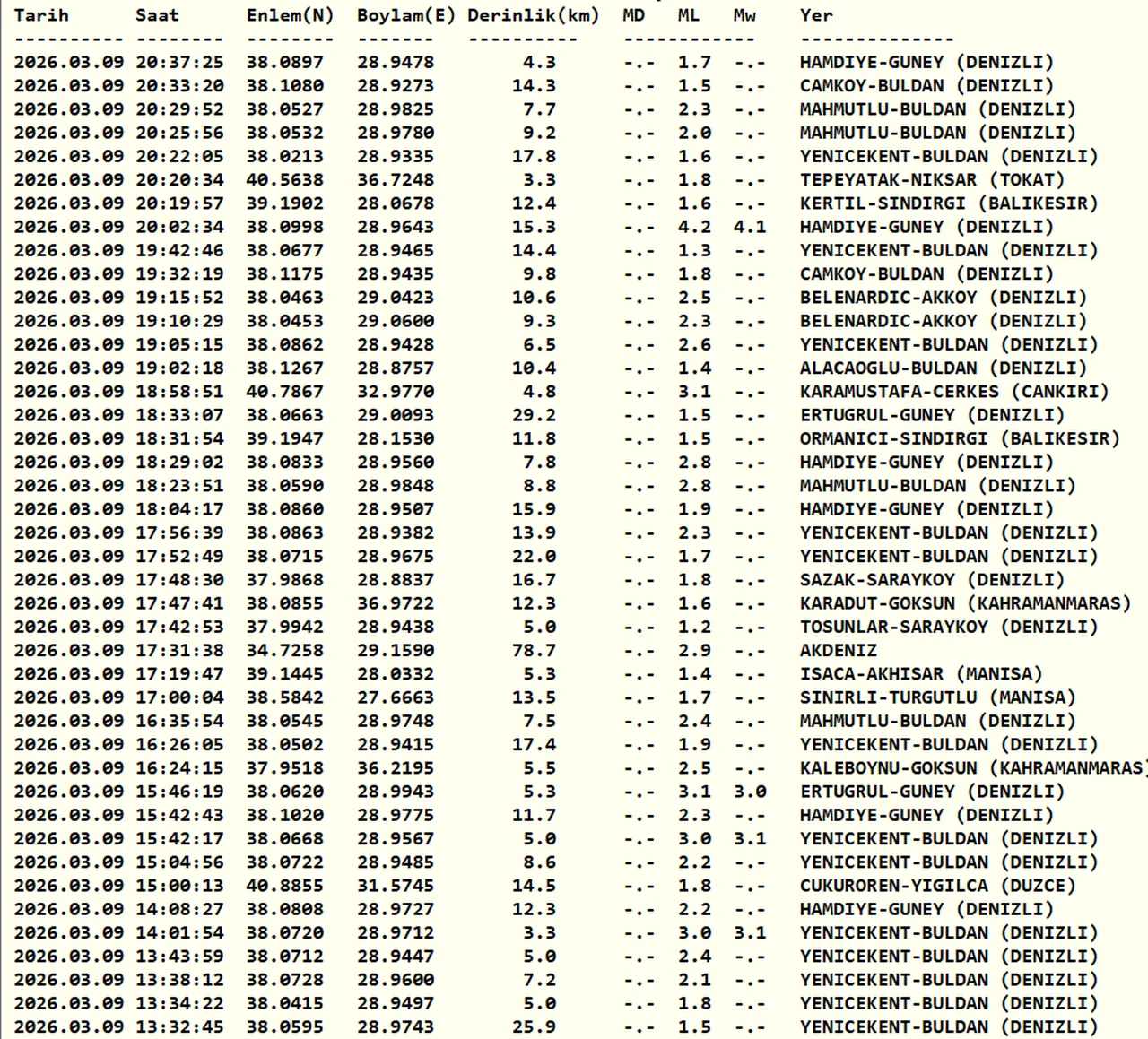Select the ALACAOGLU-BULDAN (DENIZLI) location
The width and height of the screenshot is (1148, 1039).
[x=943, y=368]
